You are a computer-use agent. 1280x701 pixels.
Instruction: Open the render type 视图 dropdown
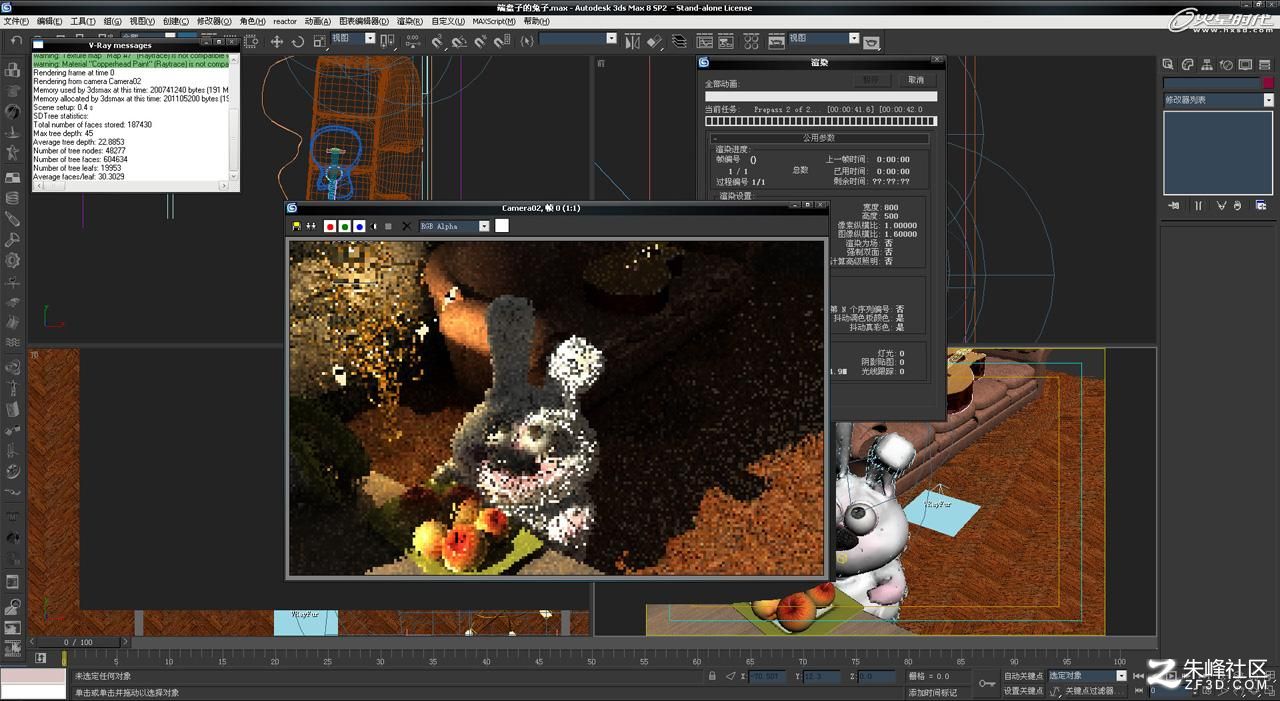(x=824, y=38)
